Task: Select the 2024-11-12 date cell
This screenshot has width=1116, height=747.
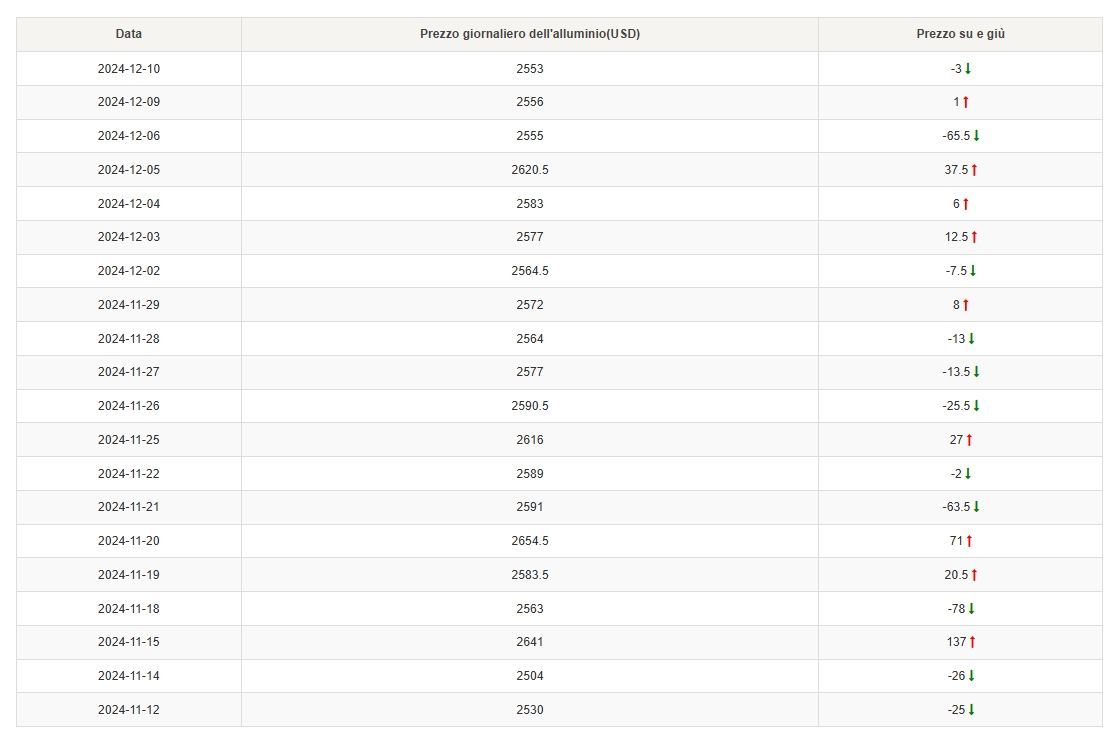Action: coord(128,710)
